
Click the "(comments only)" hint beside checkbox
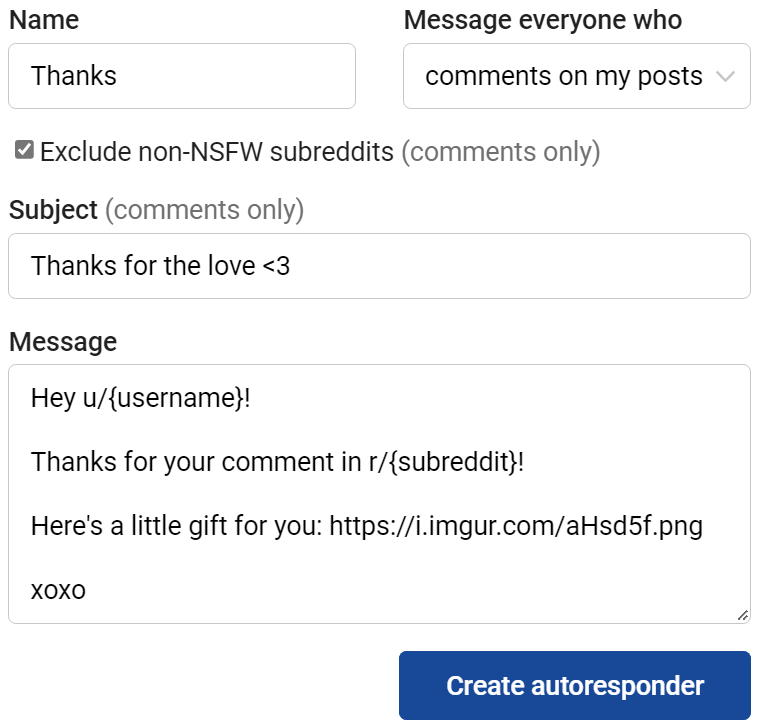[500, 152]
